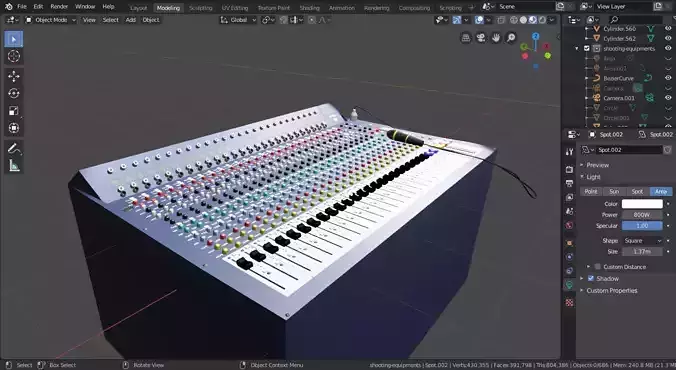Image resolution: width=676 pixels, height=370 pixels.
Task: Click the outliner search field
Action: (635, 20)
